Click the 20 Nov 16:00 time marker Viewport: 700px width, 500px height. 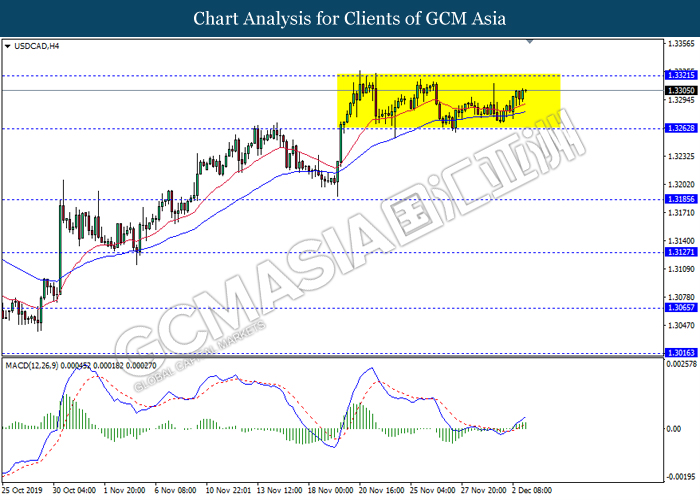point(382,490)
